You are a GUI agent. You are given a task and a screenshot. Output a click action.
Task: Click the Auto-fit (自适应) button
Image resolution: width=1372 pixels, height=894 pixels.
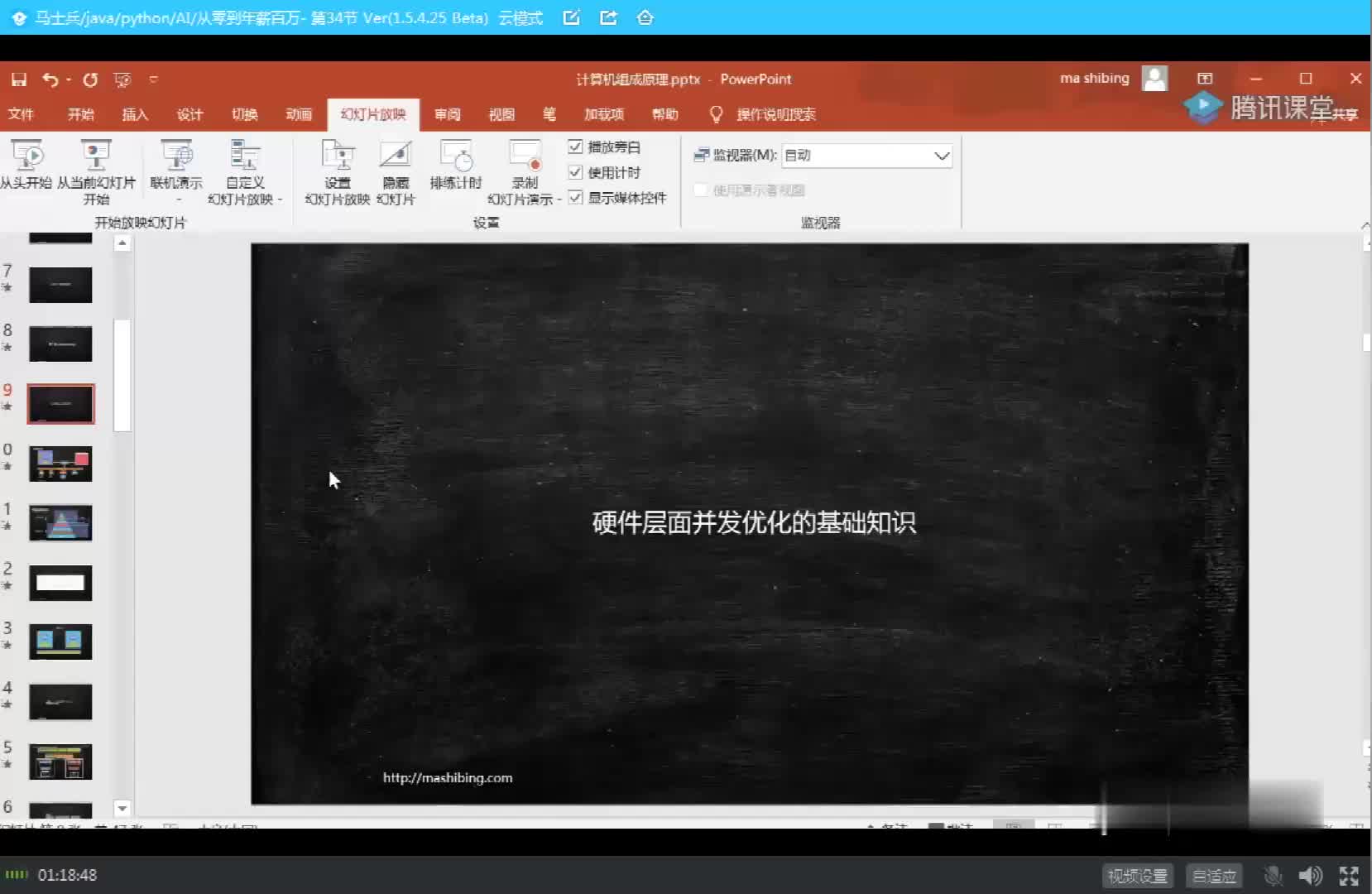(x=1214, y=876)
